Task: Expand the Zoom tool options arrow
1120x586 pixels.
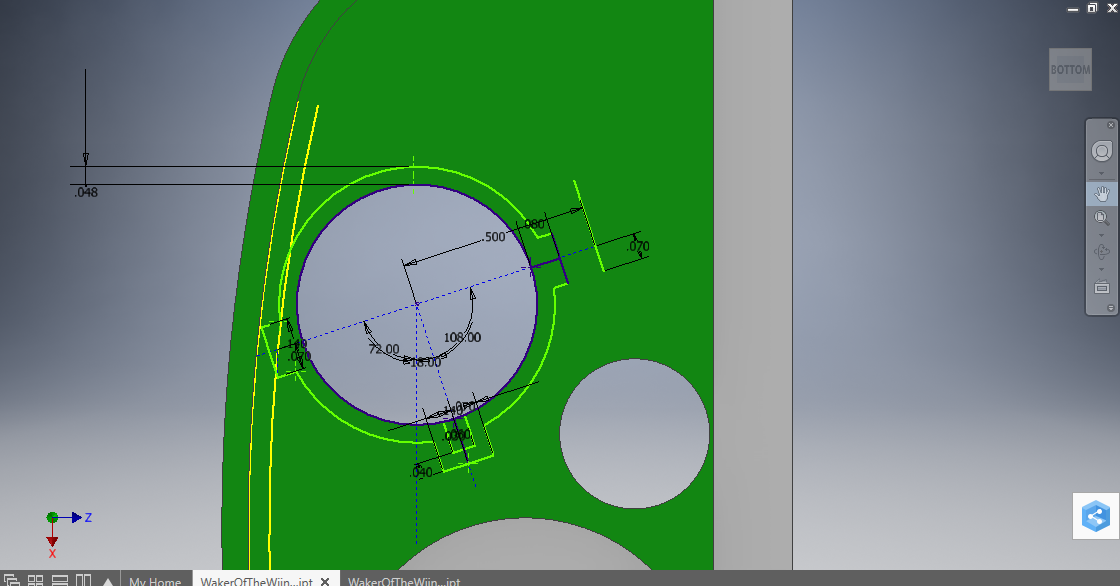Action: click(x=1101, y=235)
